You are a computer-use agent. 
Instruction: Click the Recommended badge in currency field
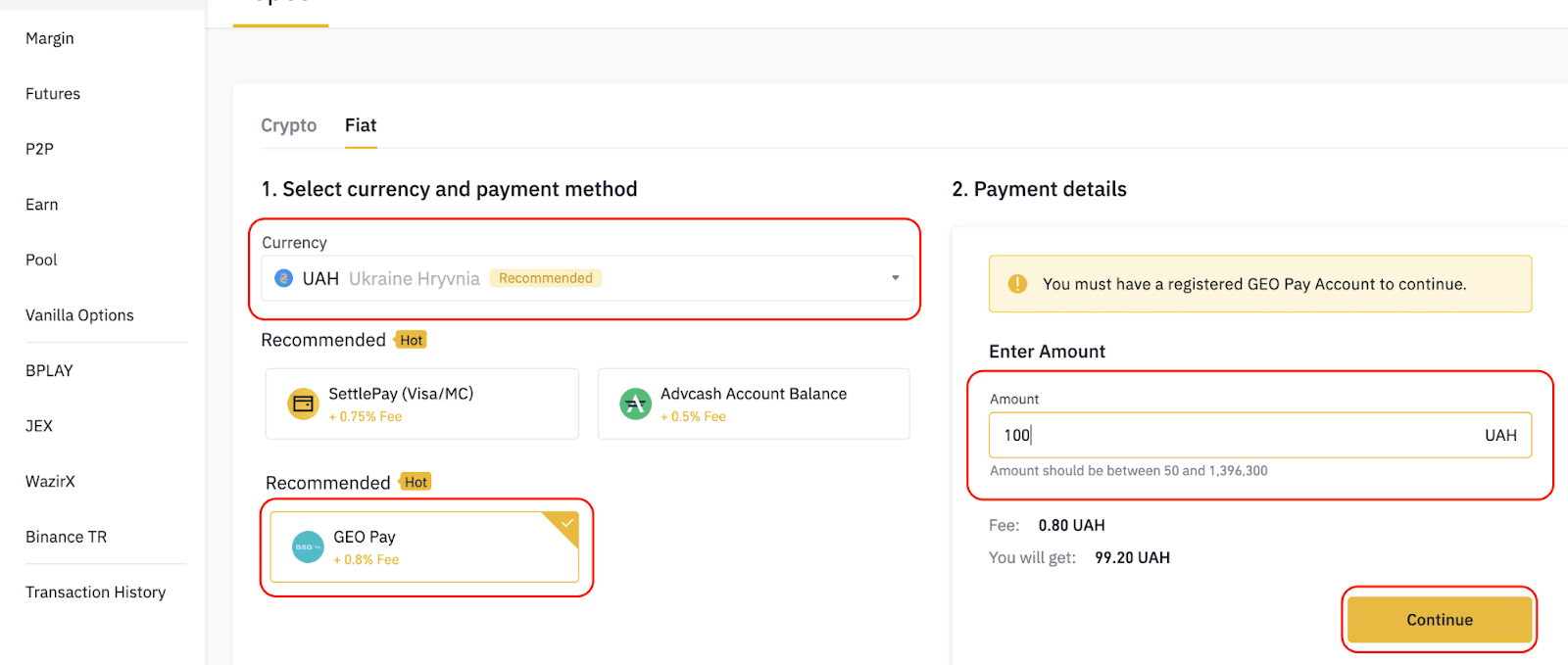[x=546, y=278]
